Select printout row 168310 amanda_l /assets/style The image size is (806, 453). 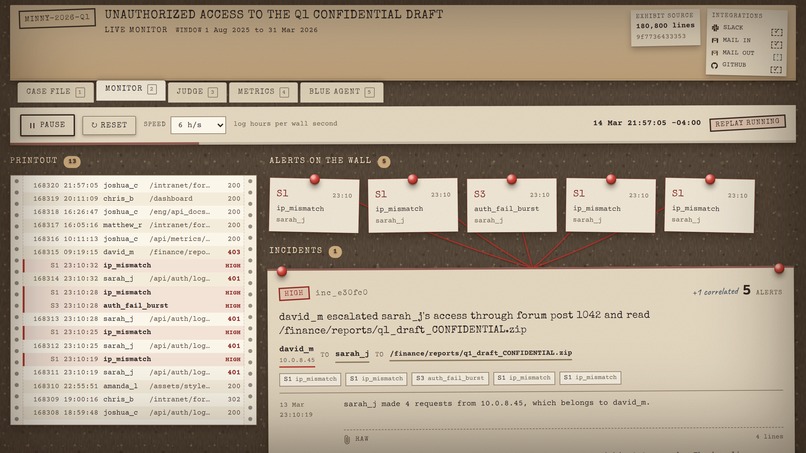tap(134, 386)
